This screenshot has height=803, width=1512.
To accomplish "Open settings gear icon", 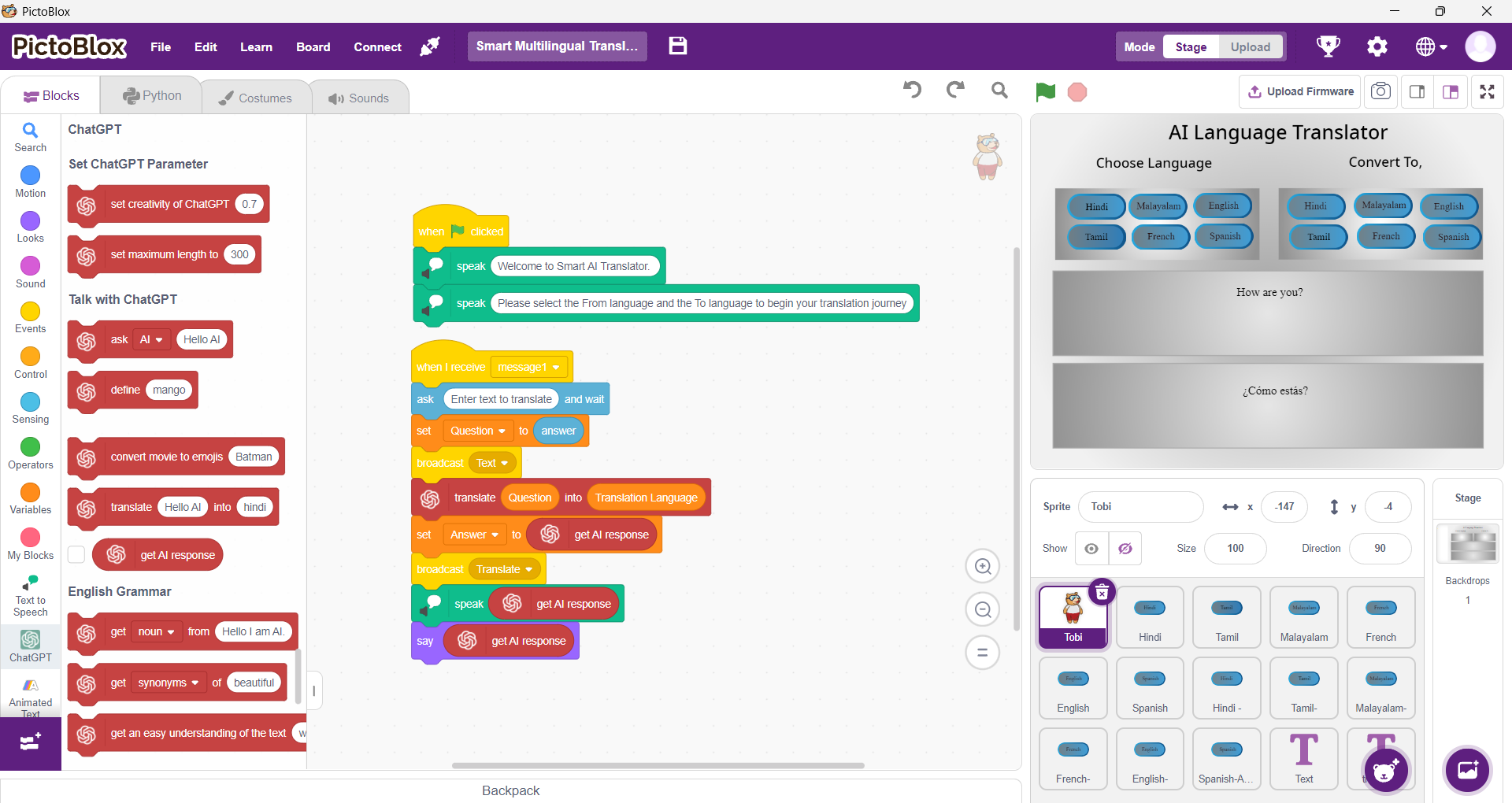I will pos(1377,46).
